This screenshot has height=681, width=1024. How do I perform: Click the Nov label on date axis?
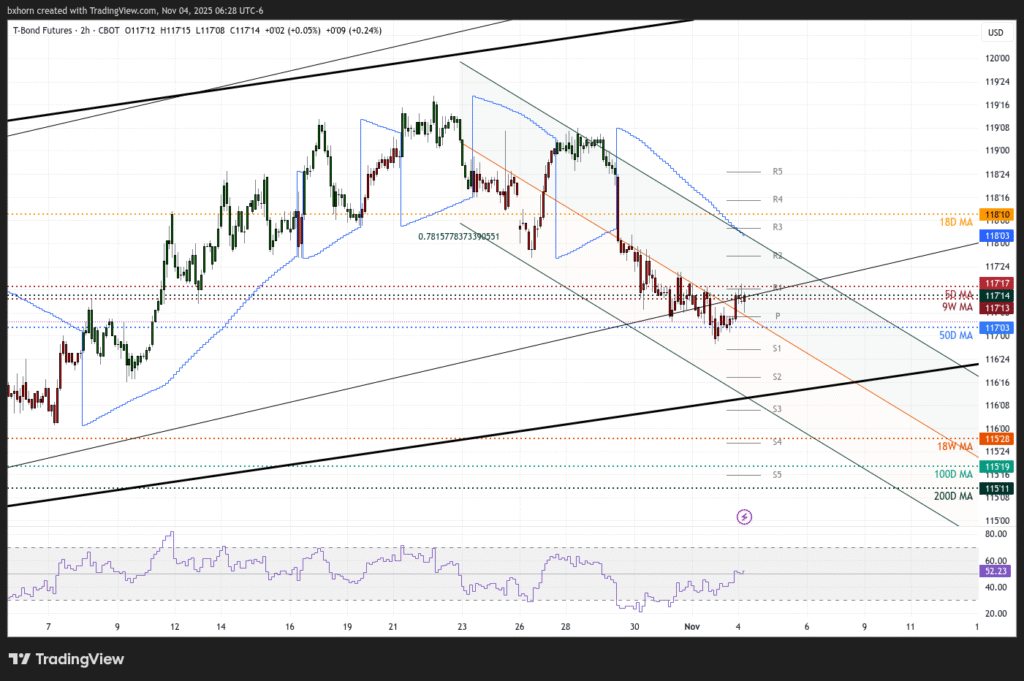692,626
